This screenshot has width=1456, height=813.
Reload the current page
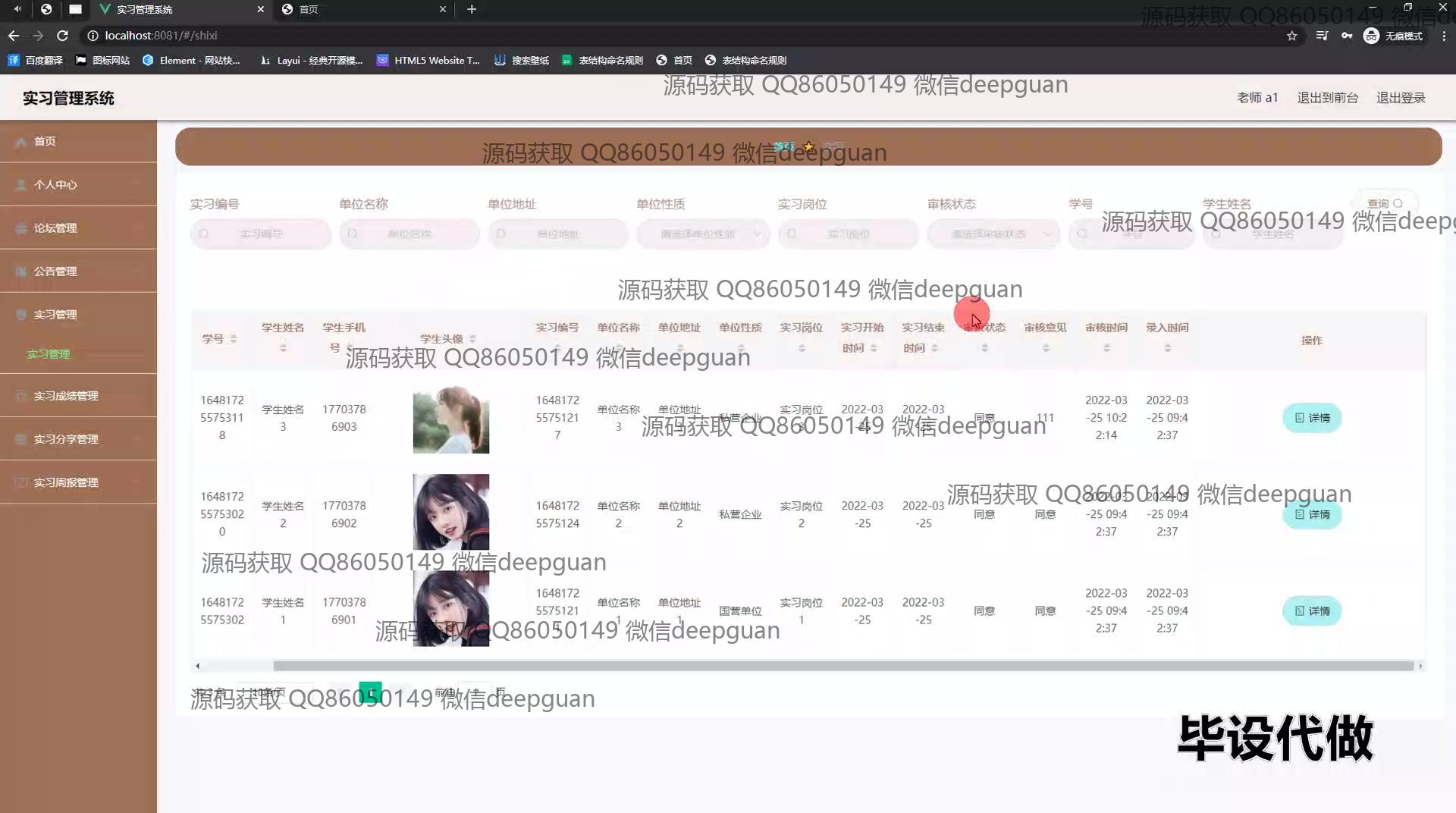click(x=63, y=36)
